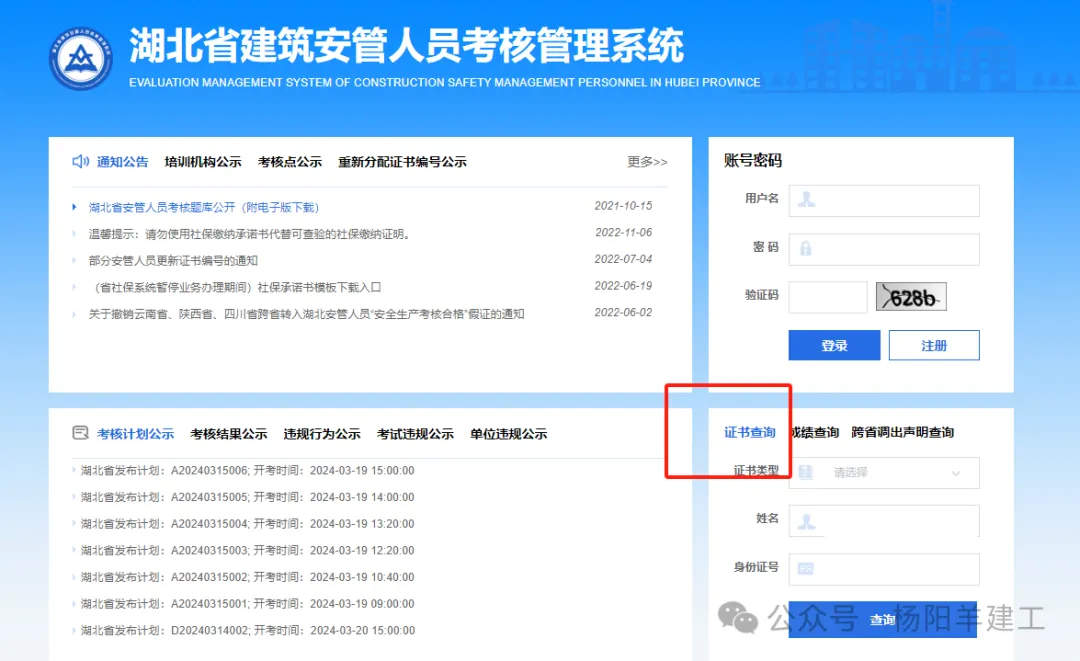The width and height of the screenshot is (1080, 661).
Task: Open plan A20240315001 entry
Action: pyautogui.click(x=247, y=604)
